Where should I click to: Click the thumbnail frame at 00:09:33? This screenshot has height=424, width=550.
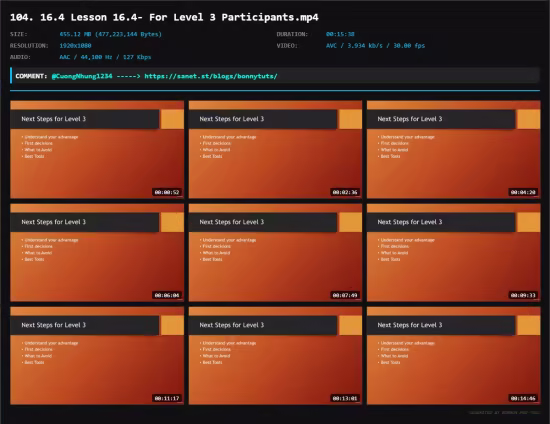click(x=454, y=253)
